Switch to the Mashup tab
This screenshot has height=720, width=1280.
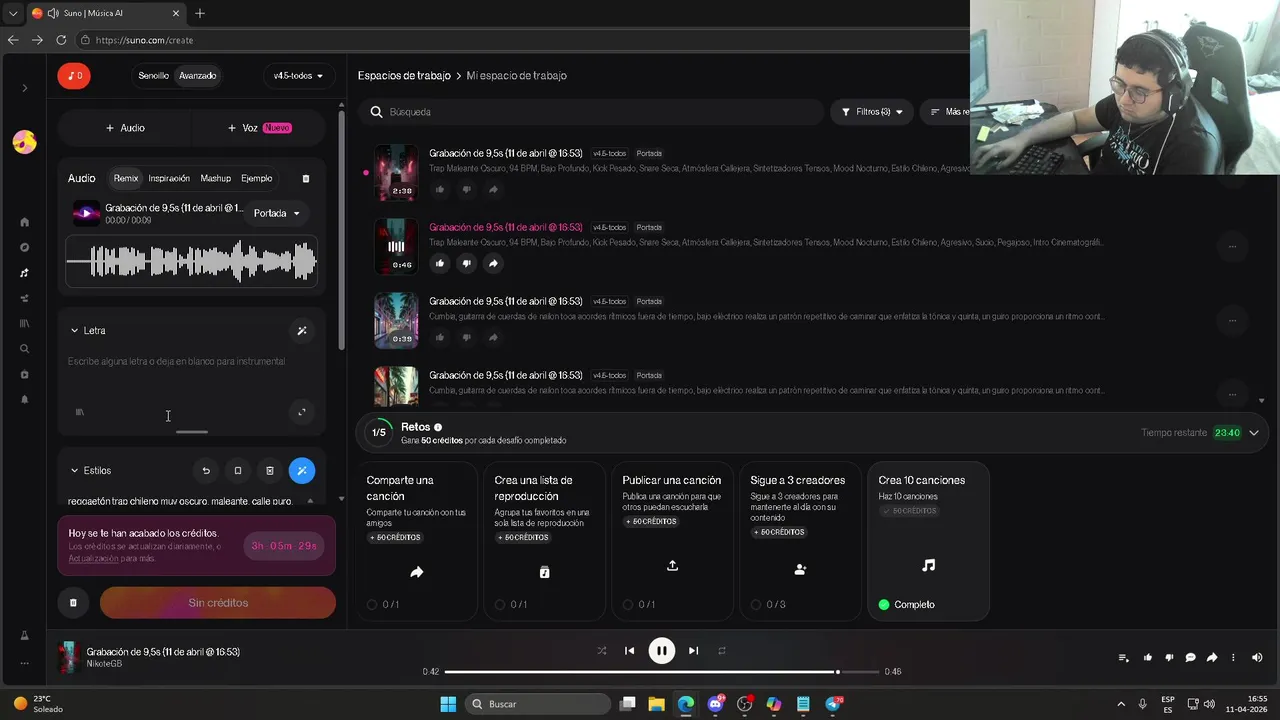[215, 178]
